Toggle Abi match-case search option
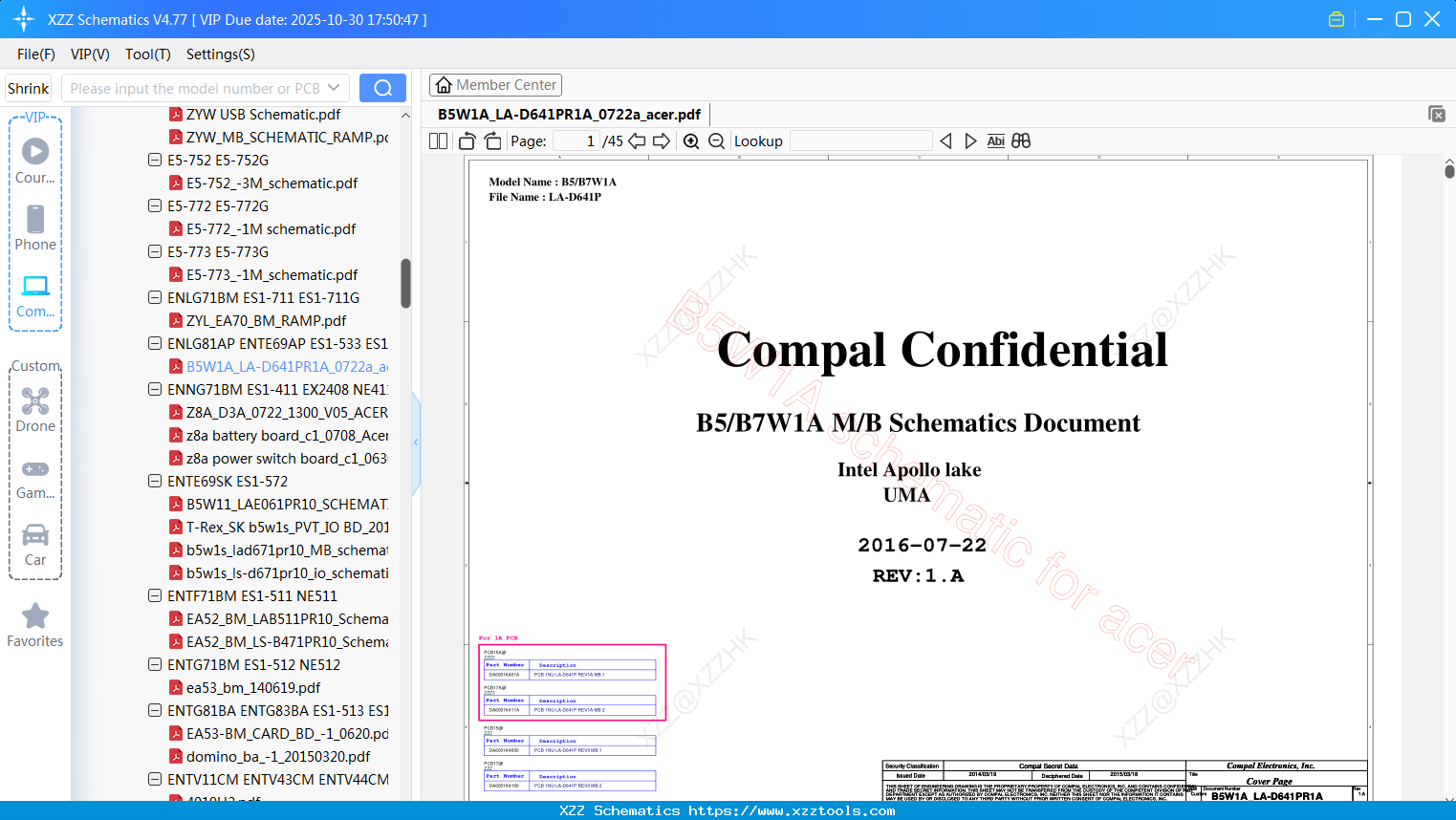This screenshot has width=1456, height=820. pos(995,140)
